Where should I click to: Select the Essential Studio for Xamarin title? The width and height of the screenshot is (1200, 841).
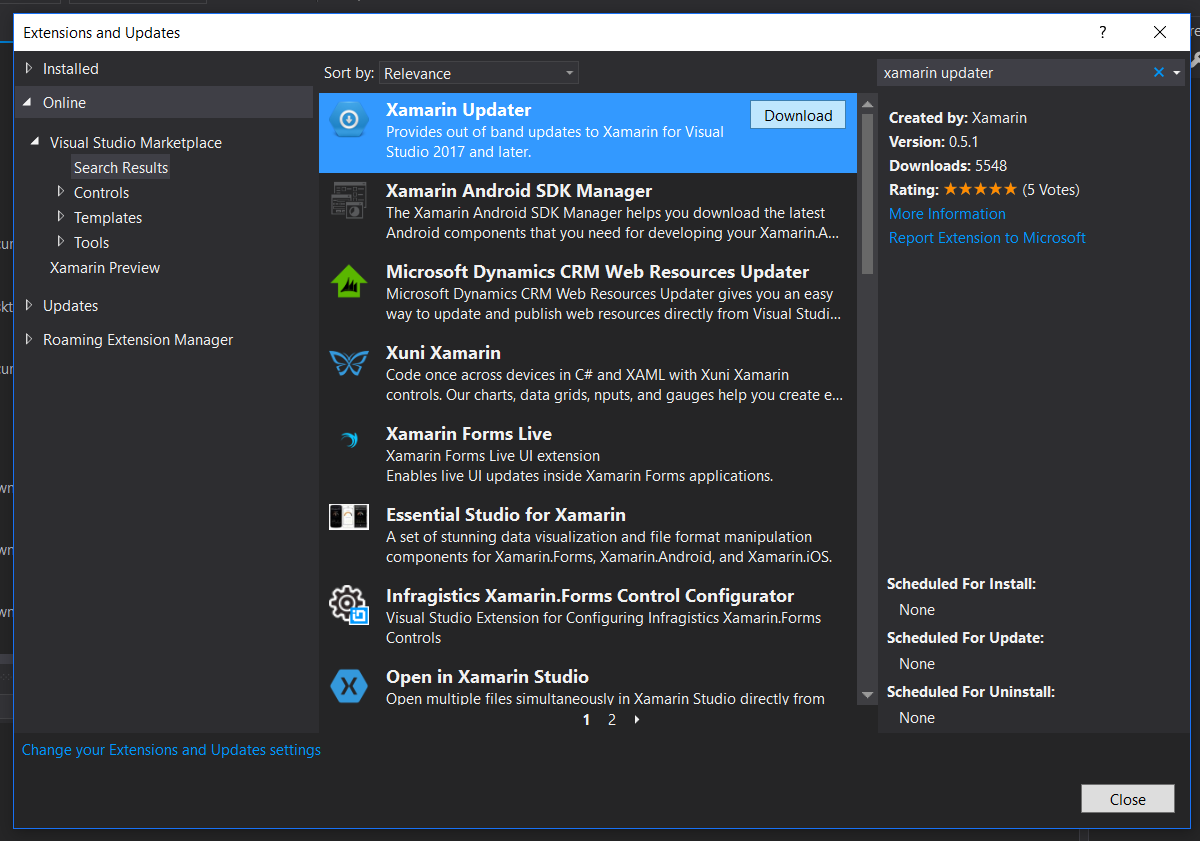pos(506,515)
